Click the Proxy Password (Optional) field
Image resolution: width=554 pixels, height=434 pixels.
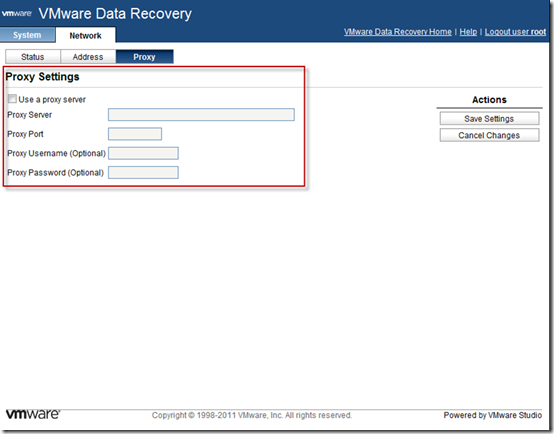(x=143, y=172)
